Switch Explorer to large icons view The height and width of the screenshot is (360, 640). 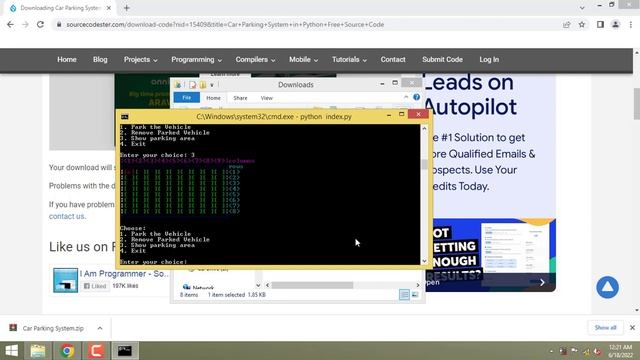tap(415, 295)
